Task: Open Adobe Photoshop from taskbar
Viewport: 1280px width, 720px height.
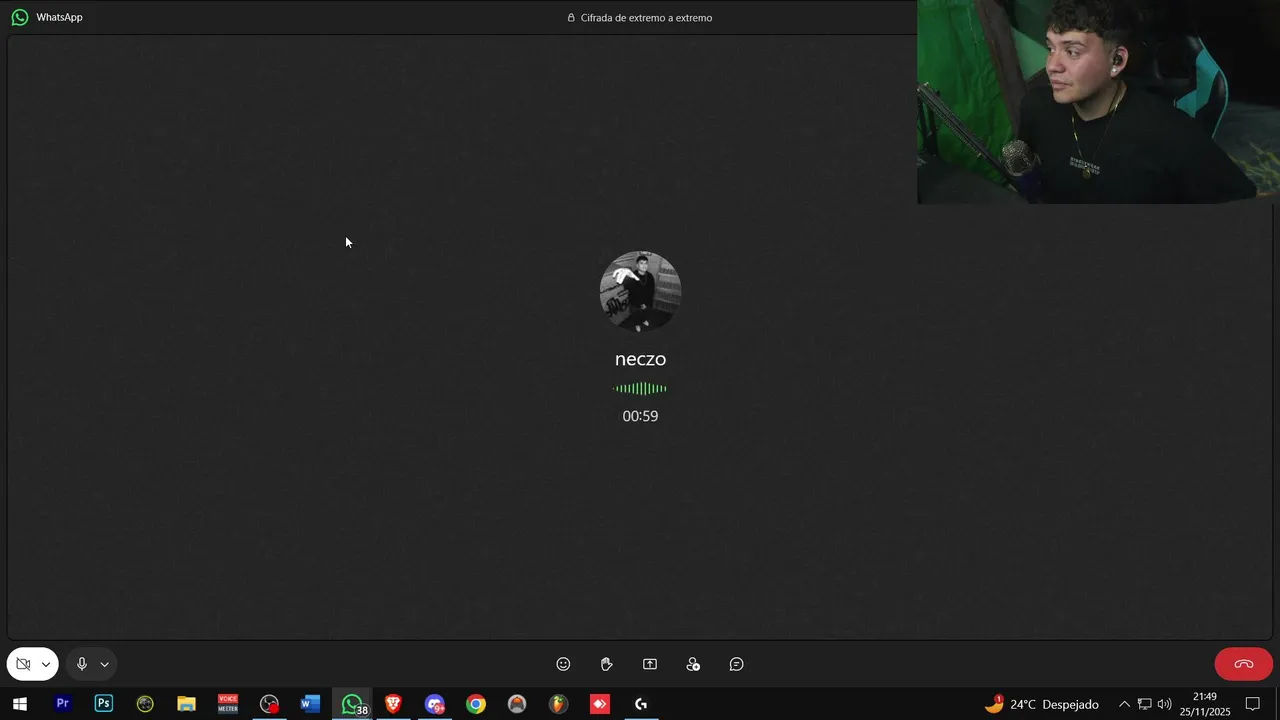Action: [104, 704]
